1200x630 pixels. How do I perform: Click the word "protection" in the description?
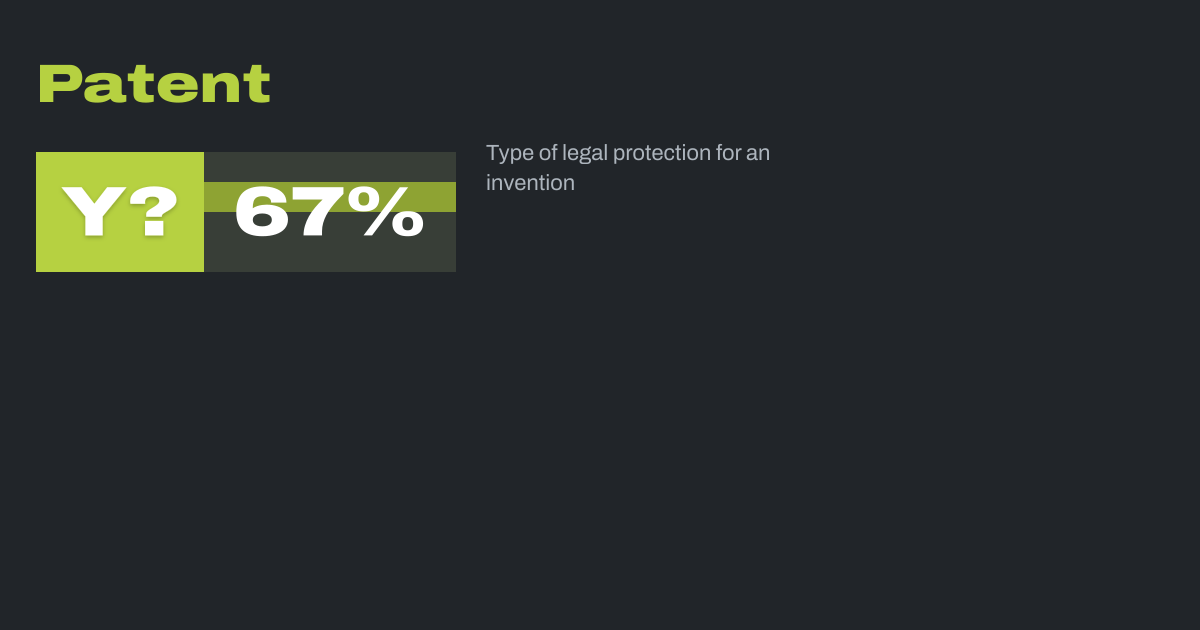click(x=662, y=154)
